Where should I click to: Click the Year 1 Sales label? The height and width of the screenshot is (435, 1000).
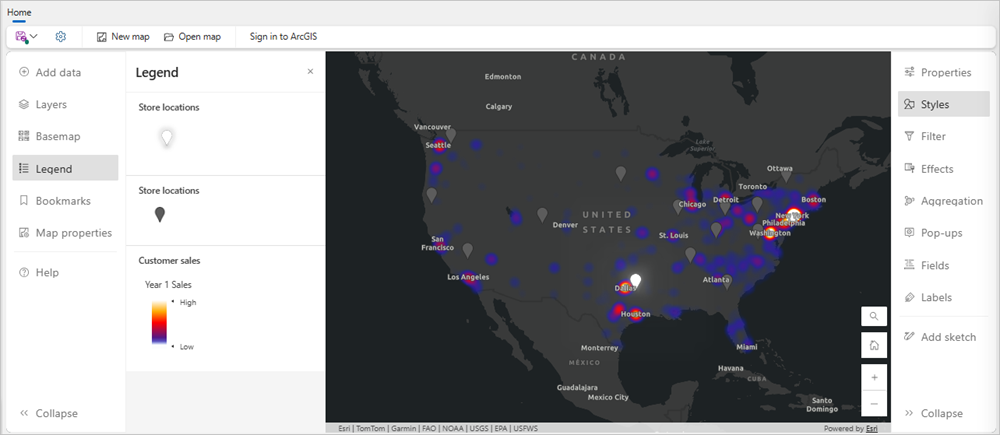point(168,284)
